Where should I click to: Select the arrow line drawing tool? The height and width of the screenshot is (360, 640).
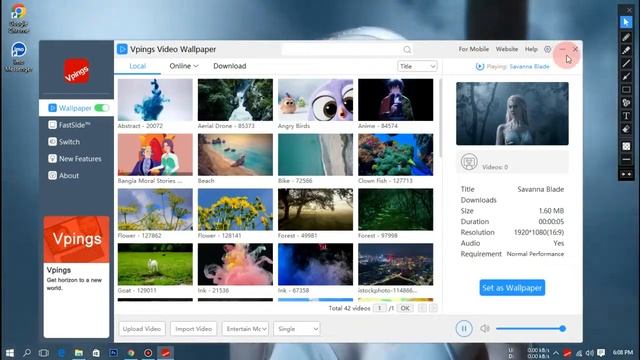(x=626, y=76)
